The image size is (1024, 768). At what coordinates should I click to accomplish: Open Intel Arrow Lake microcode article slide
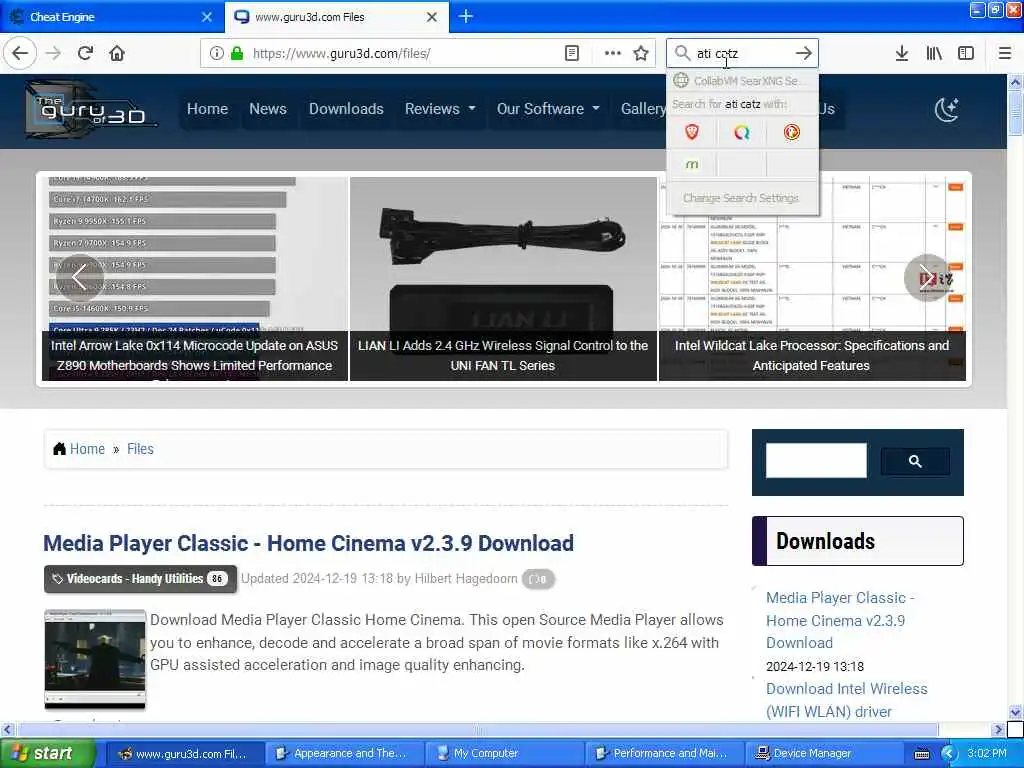194,278
